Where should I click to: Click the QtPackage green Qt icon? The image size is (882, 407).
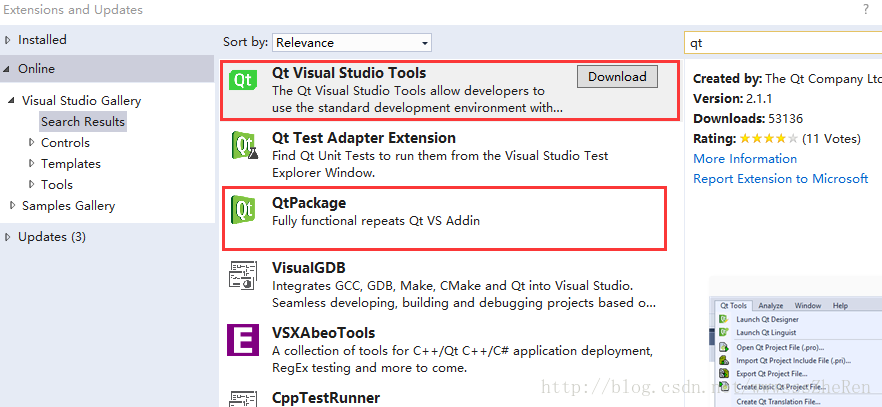(244, 210)
